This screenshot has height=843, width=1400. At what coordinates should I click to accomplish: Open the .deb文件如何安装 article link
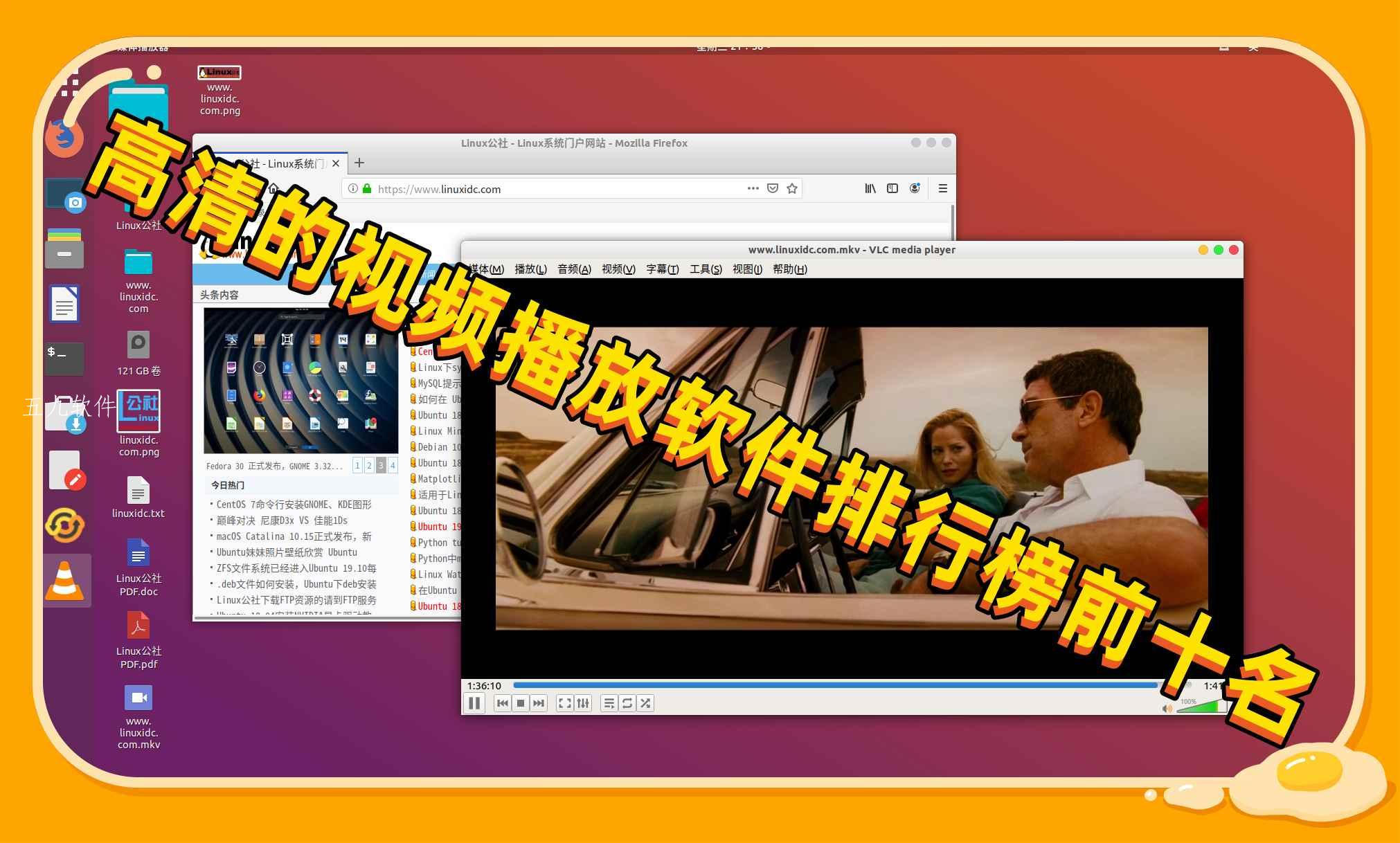pyautogui.click(x=296, y=584)
